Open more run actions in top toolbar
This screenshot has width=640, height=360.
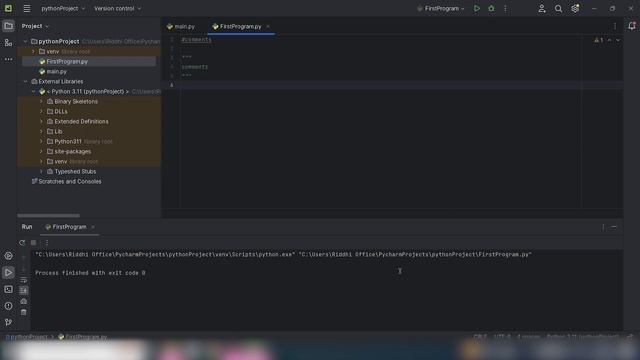[x=505, y=9]
